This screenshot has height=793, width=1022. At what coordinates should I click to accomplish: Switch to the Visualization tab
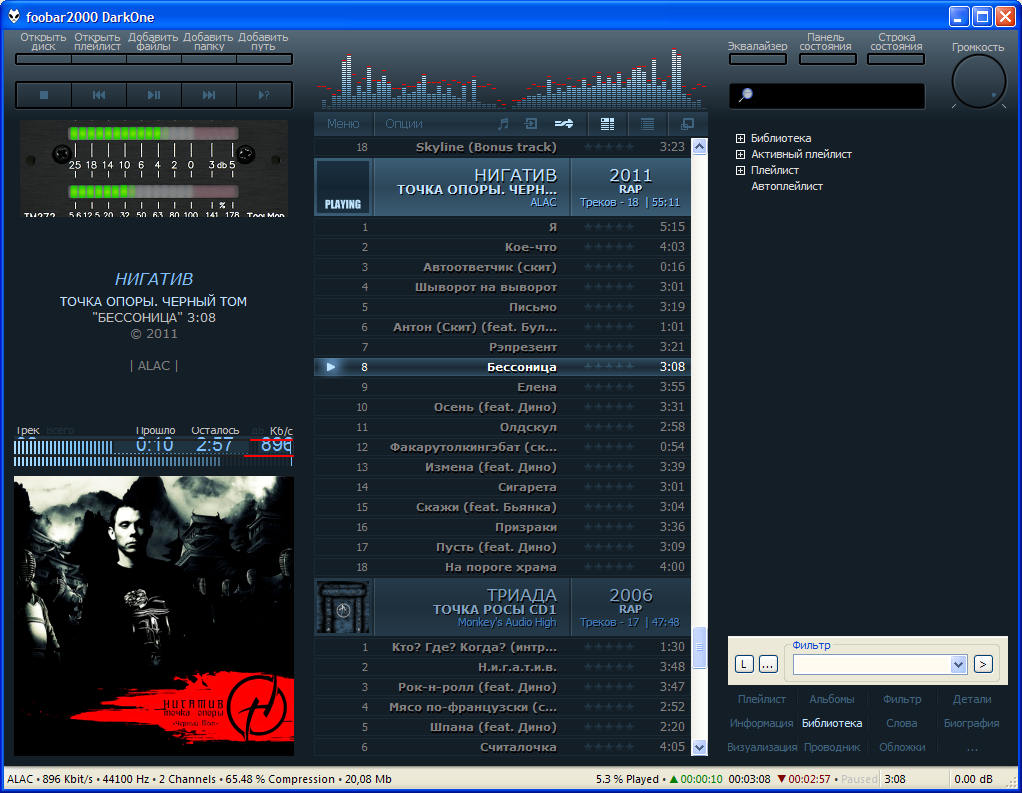point(761,747)
